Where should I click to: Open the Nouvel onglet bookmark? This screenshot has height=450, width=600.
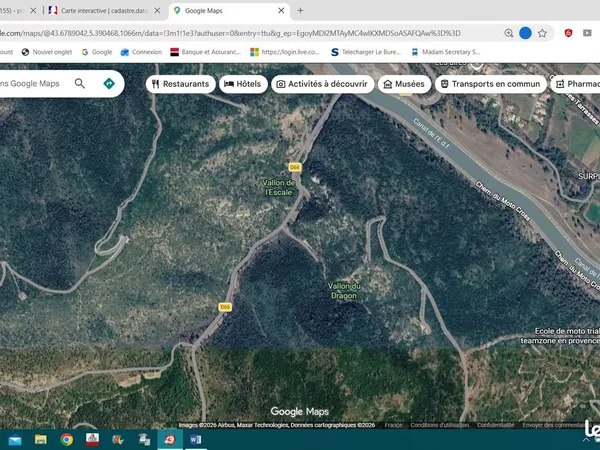pyautogui.click(x=47, y=52)
